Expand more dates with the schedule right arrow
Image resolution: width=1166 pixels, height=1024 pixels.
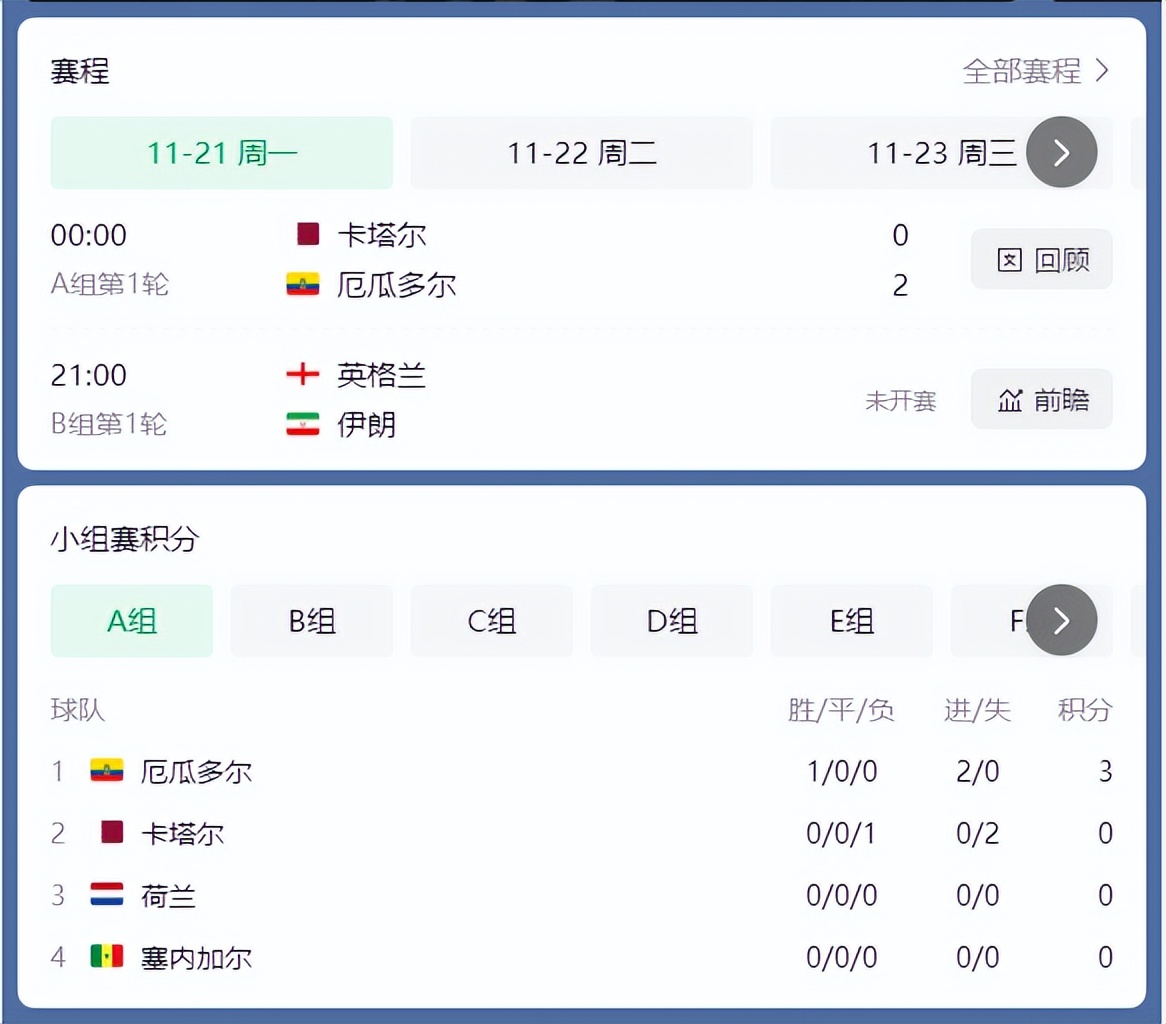click(1063, 152)
